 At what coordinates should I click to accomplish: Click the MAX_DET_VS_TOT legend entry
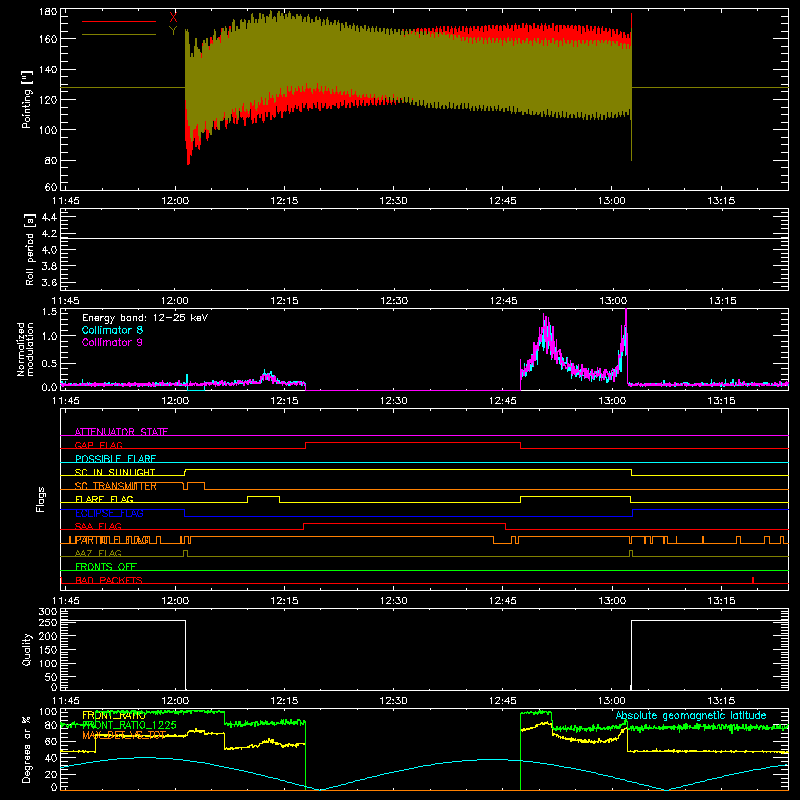124,735
